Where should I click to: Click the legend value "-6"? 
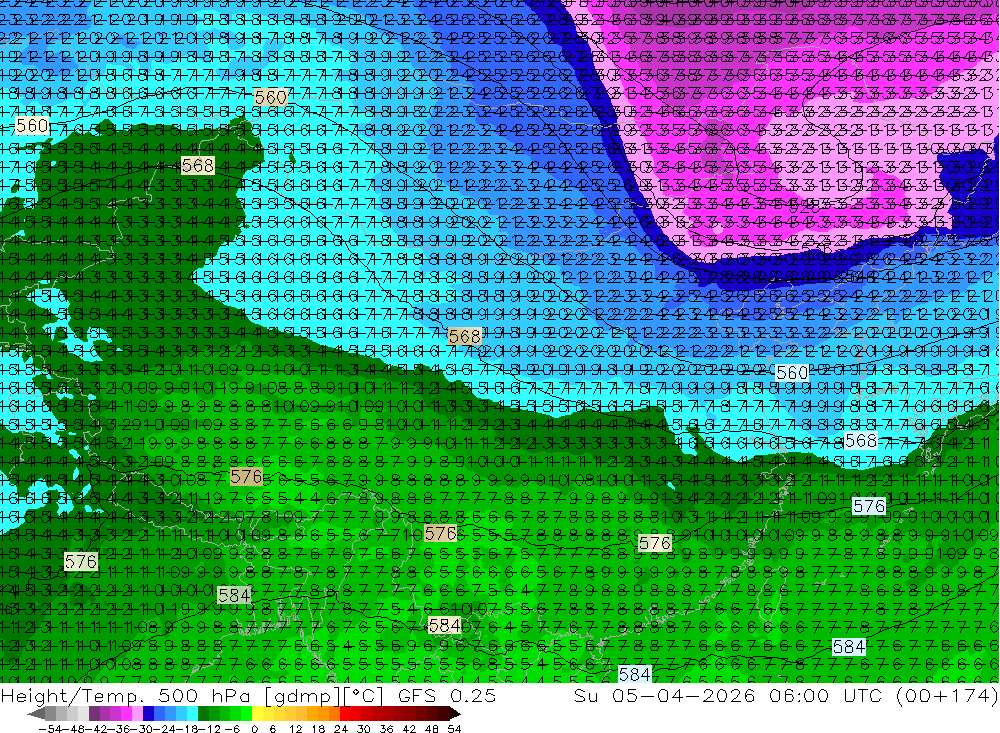coord(232,729)
